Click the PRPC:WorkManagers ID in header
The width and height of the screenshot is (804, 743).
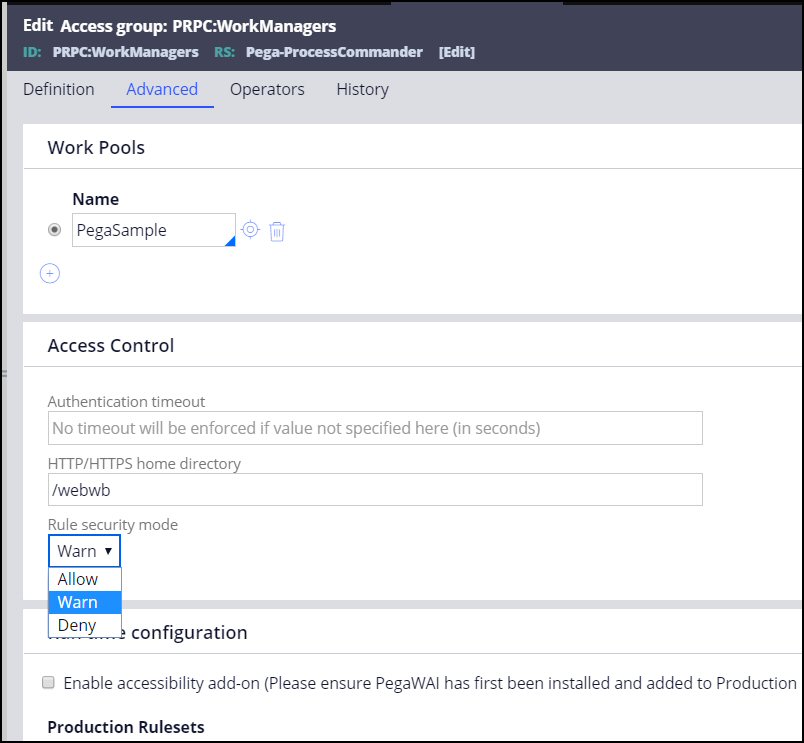[x=125, y=52]
